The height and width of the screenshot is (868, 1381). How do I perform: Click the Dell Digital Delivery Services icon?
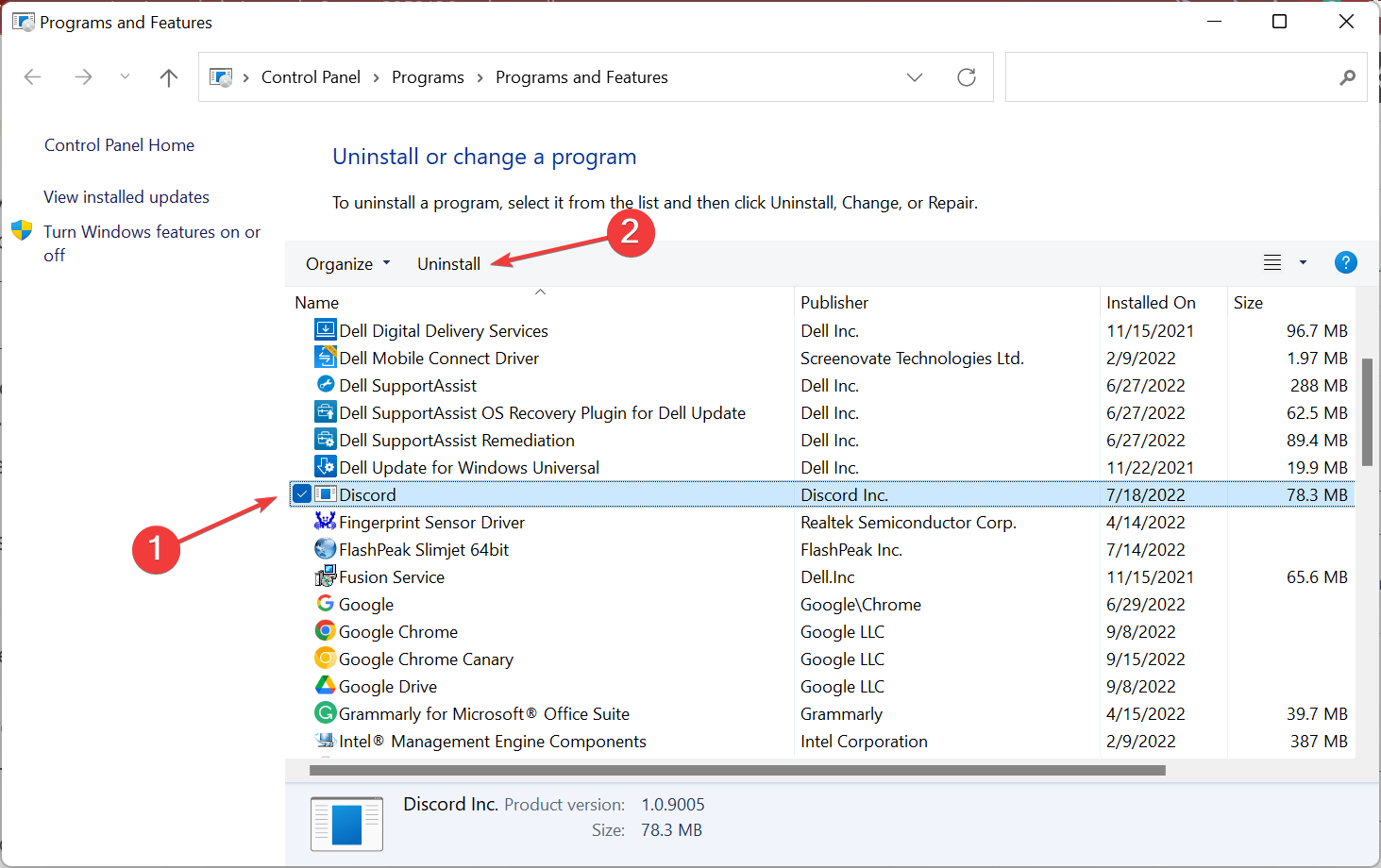325,329
